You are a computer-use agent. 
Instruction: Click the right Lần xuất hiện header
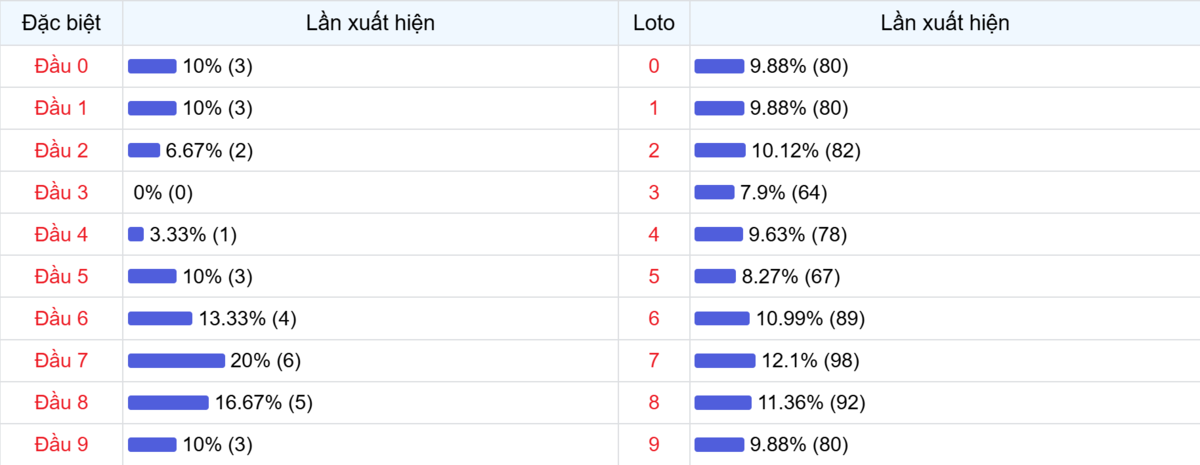pos(944,23)
